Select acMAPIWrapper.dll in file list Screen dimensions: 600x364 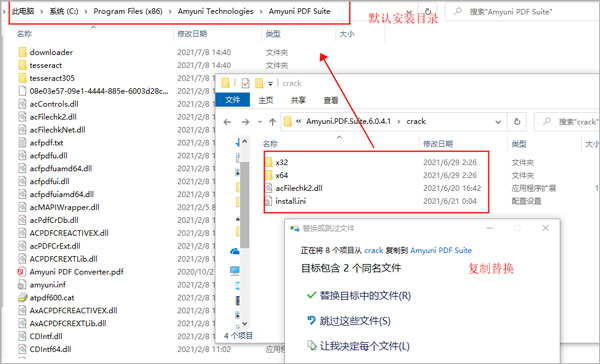64,207
